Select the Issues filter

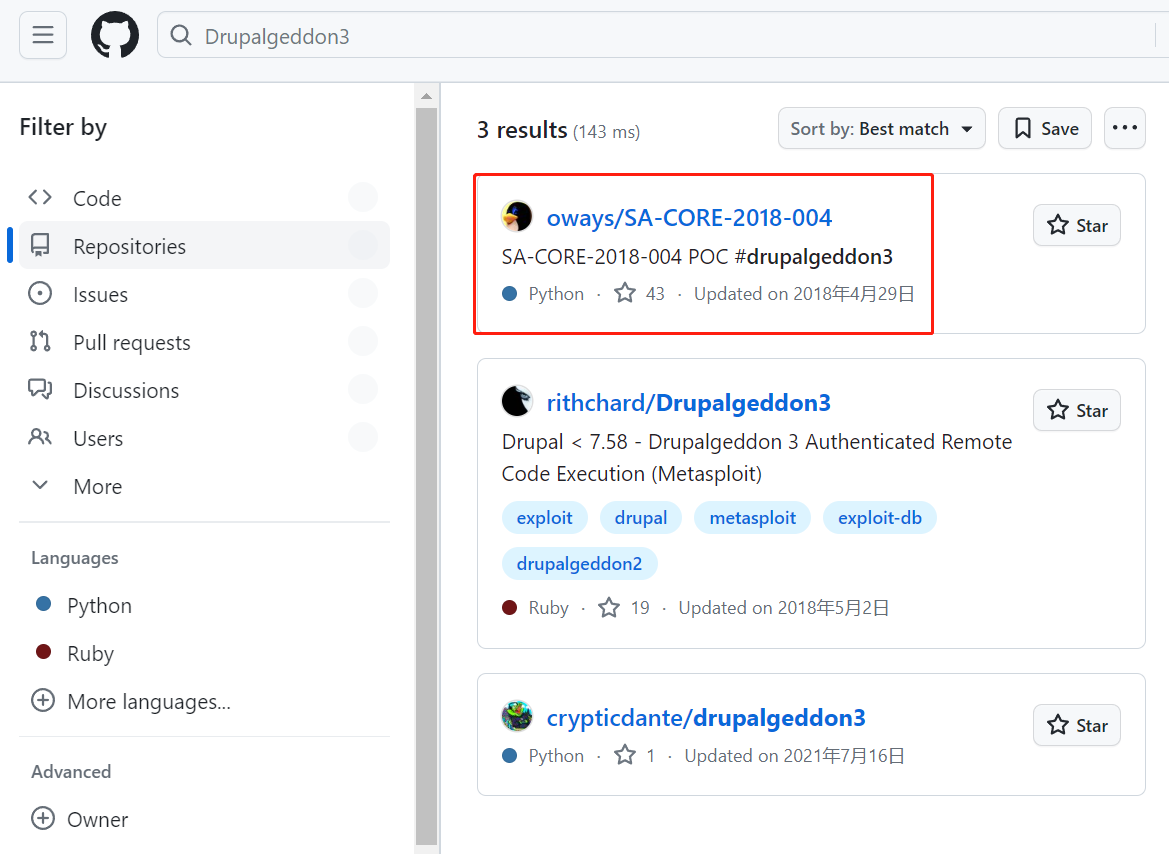point(100,294)
